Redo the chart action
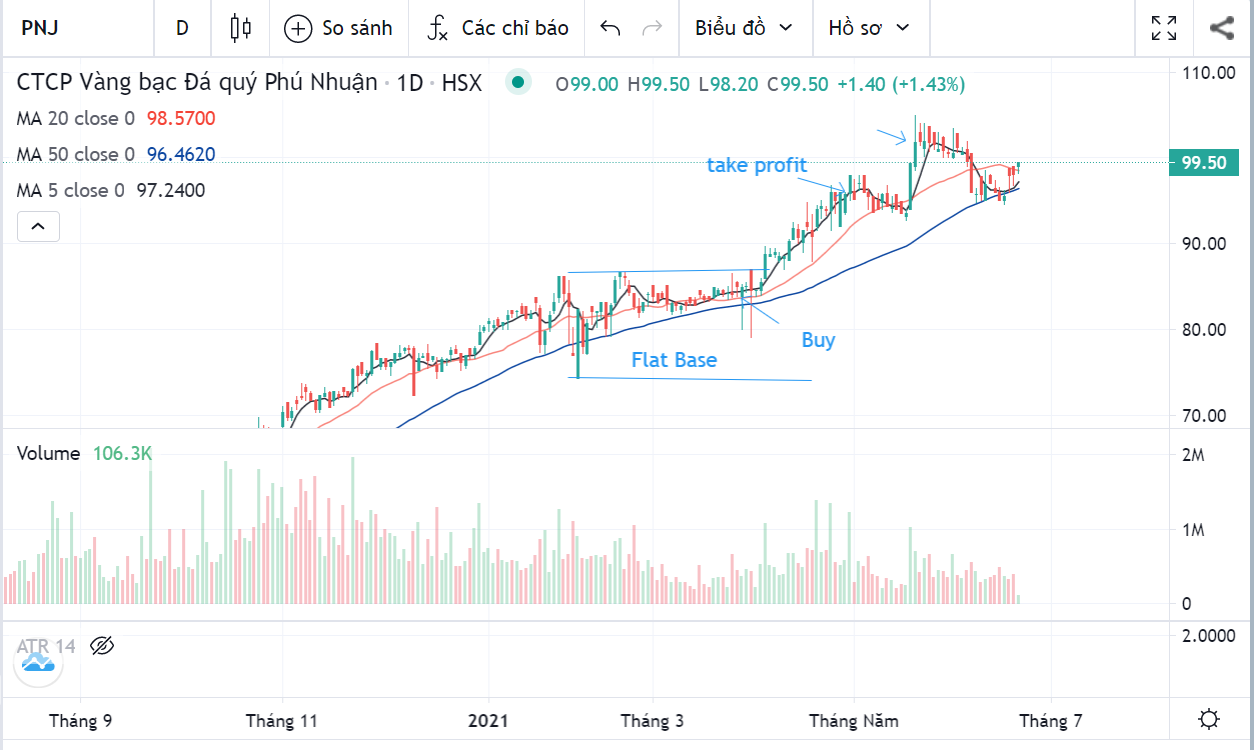1254x750 pixels. tap(652, 28)
